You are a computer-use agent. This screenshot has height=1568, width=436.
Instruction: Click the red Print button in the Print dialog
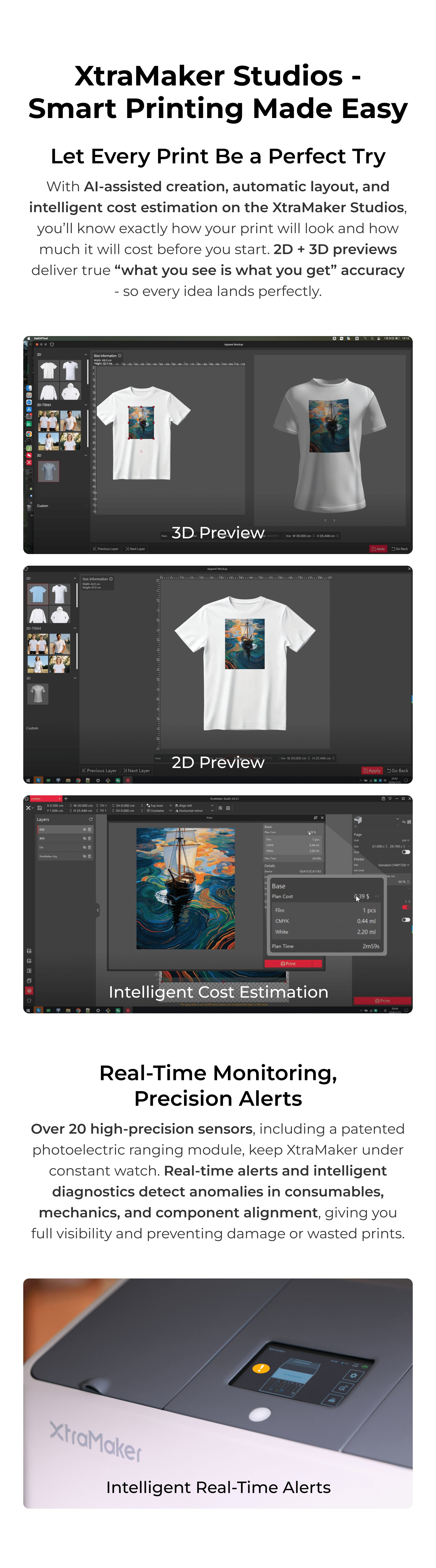[288, 964]
